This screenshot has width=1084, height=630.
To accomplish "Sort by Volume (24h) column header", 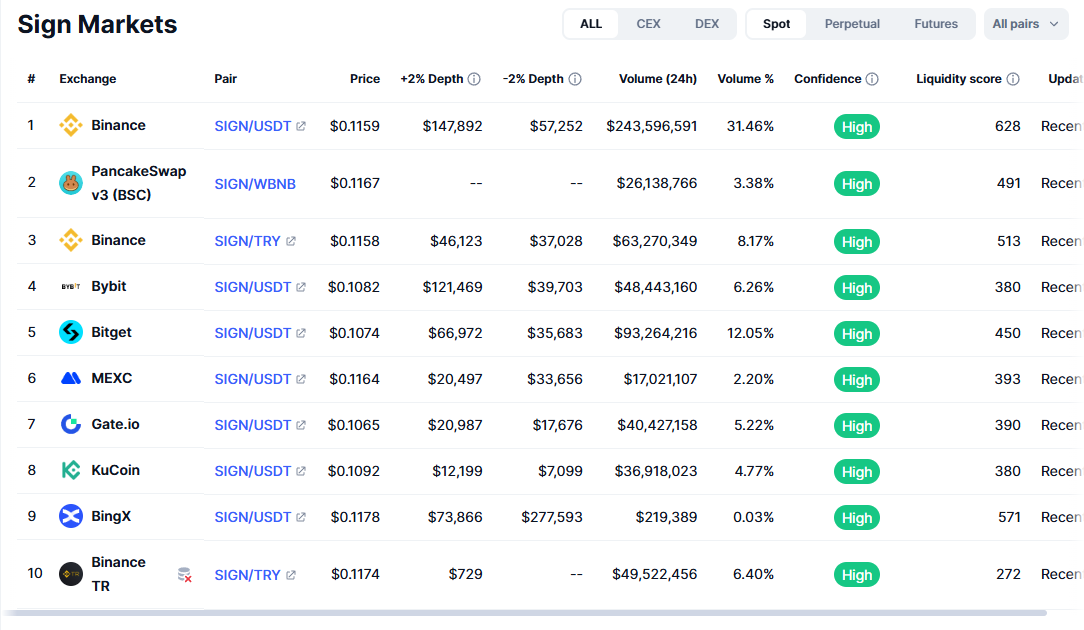I will click(x=658, y=79).
